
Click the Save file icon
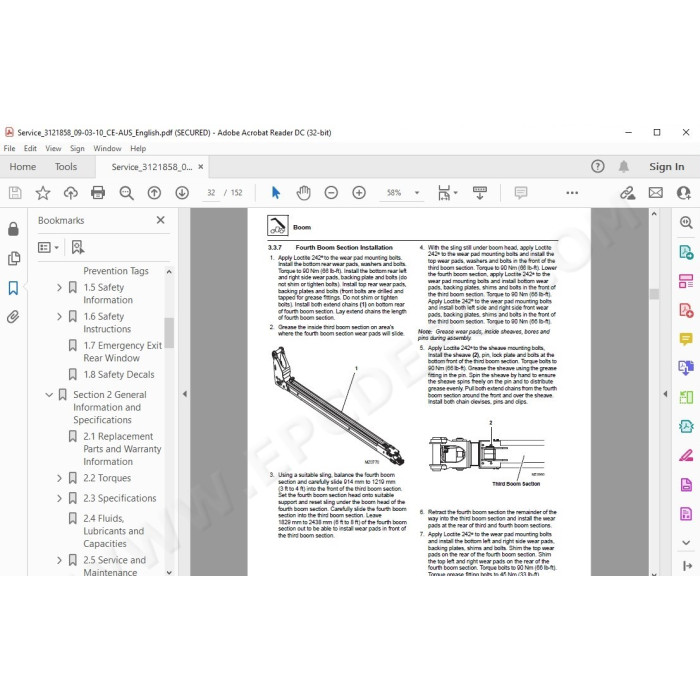(15, 193)
